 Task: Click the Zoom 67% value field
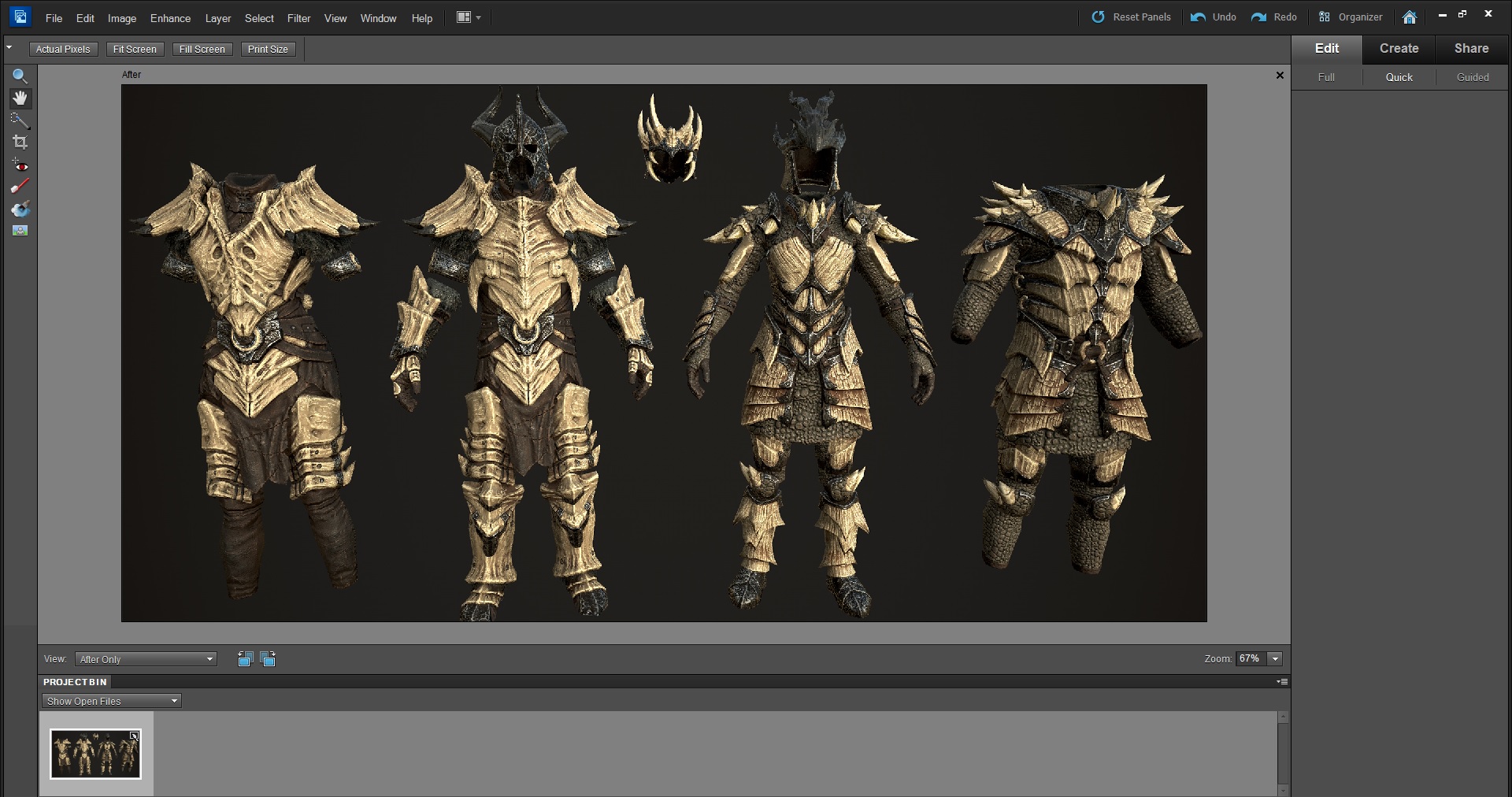[1250, 658]
